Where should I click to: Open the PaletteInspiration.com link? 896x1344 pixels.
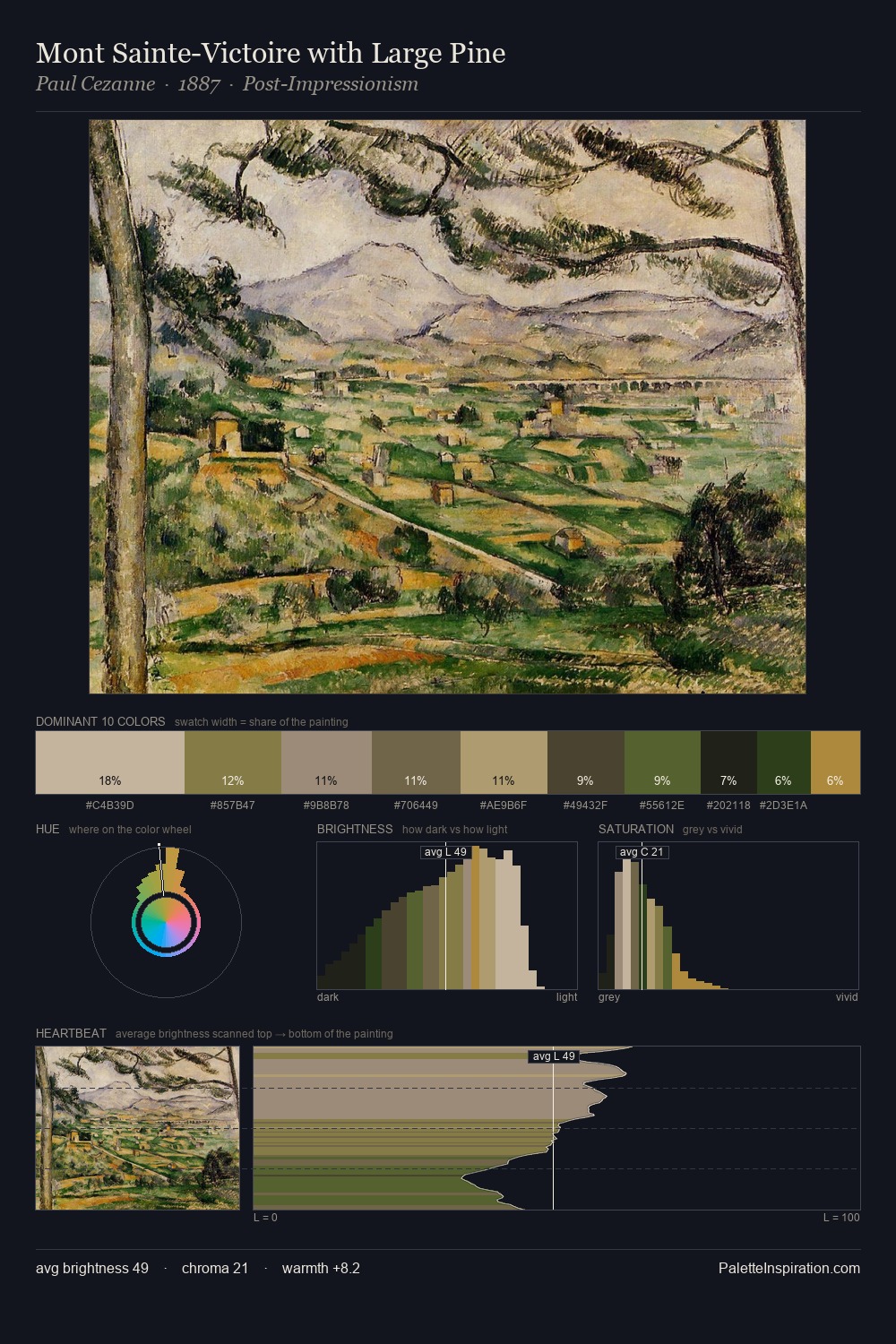click(x=789, y=1268)
